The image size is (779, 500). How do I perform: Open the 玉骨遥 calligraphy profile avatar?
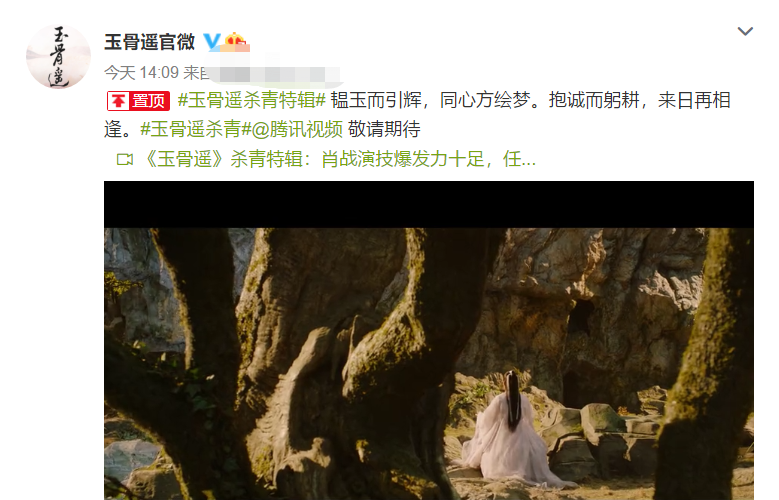tap(58, 57)
